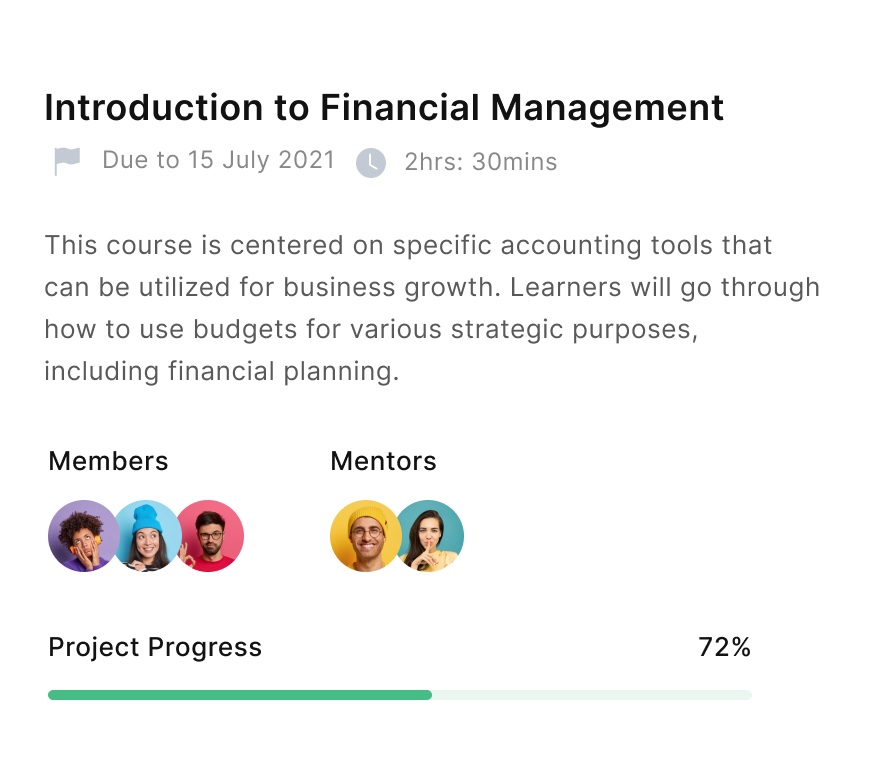Click the 72% progress value
Viewport: 890px width, 760px height.
coord(724,647)
